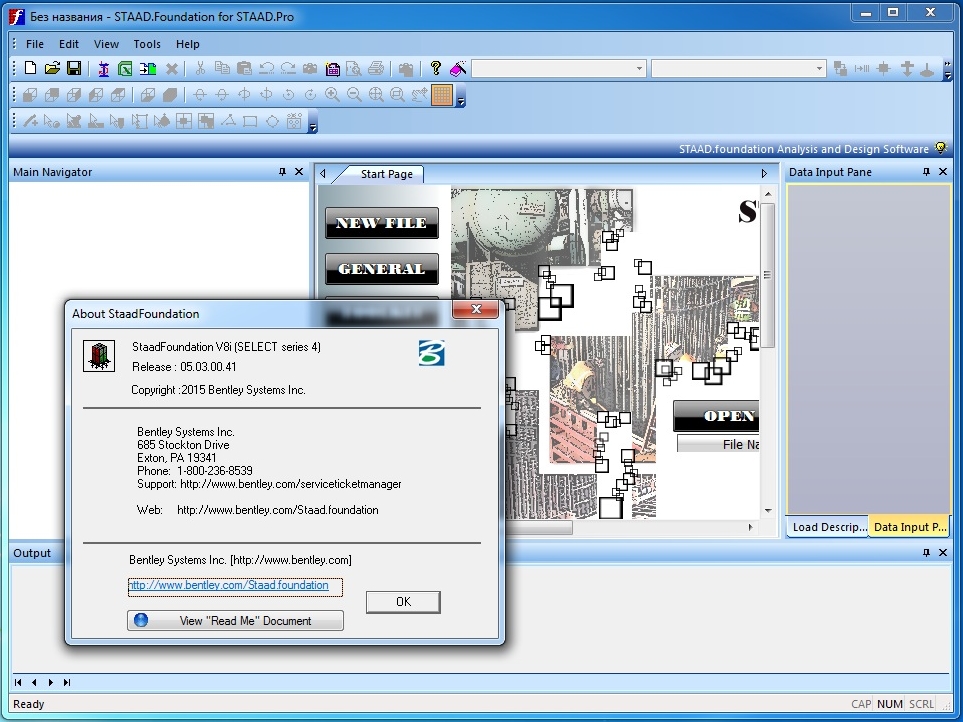Screen dimensions: 963x722
Task: Click the zoom in magnifier icon
Action: [x=332, y=95]
